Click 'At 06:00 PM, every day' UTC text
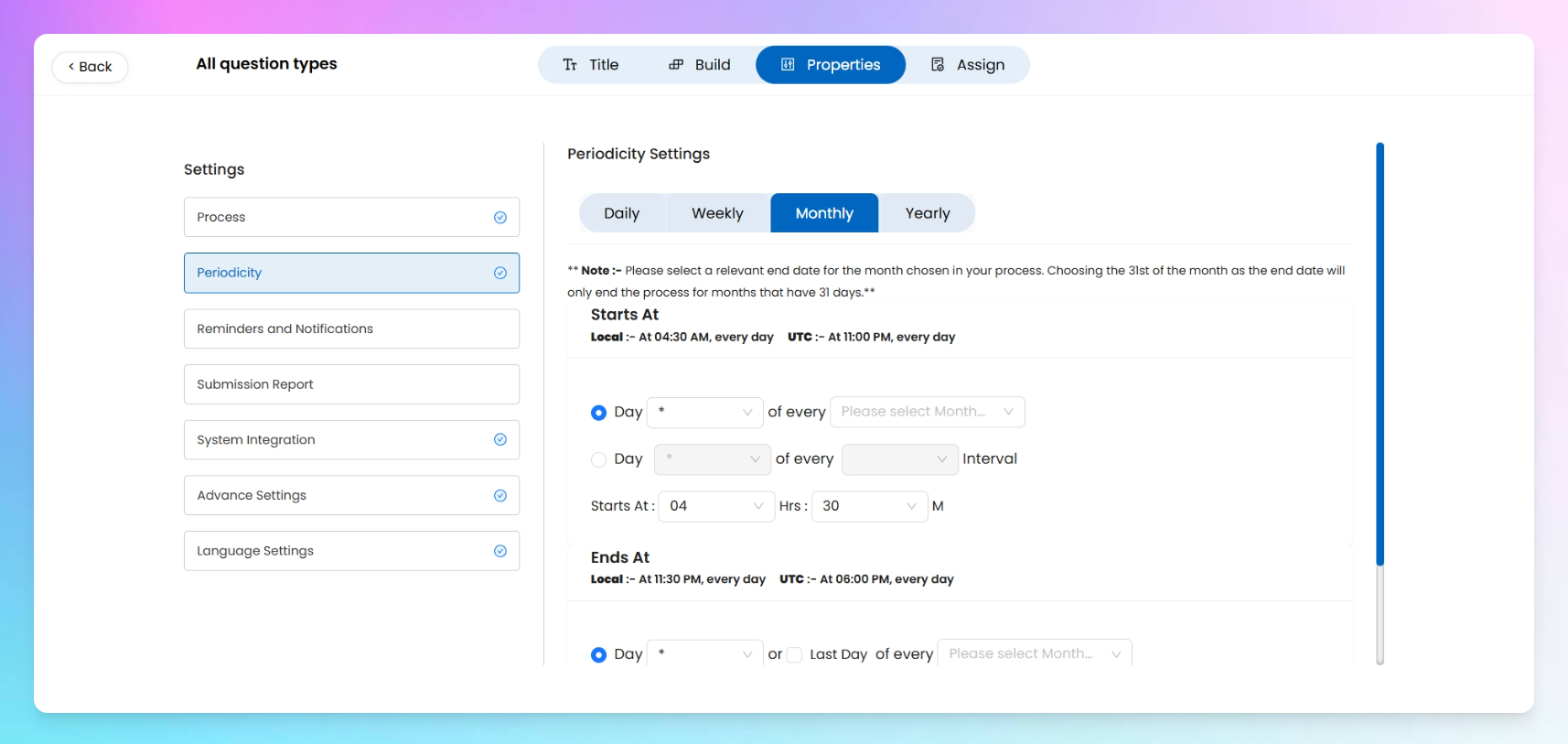This screenshot has width=1568, height=744. (886, 579)
